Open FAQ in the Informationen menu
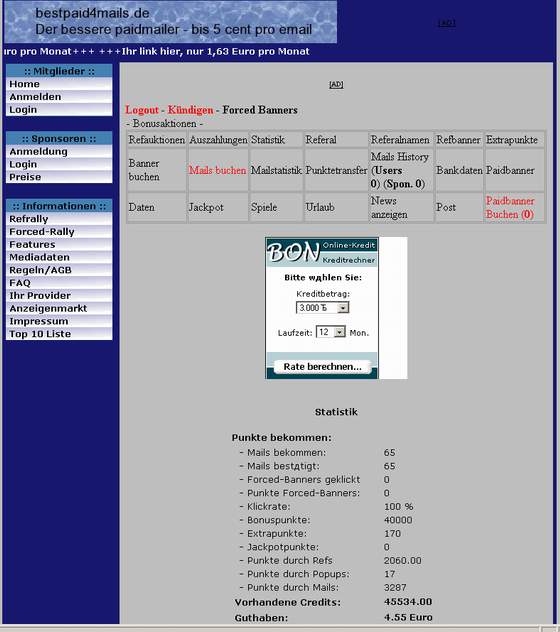The width and height of the screenshot is (560, 632). coord(59,283)
